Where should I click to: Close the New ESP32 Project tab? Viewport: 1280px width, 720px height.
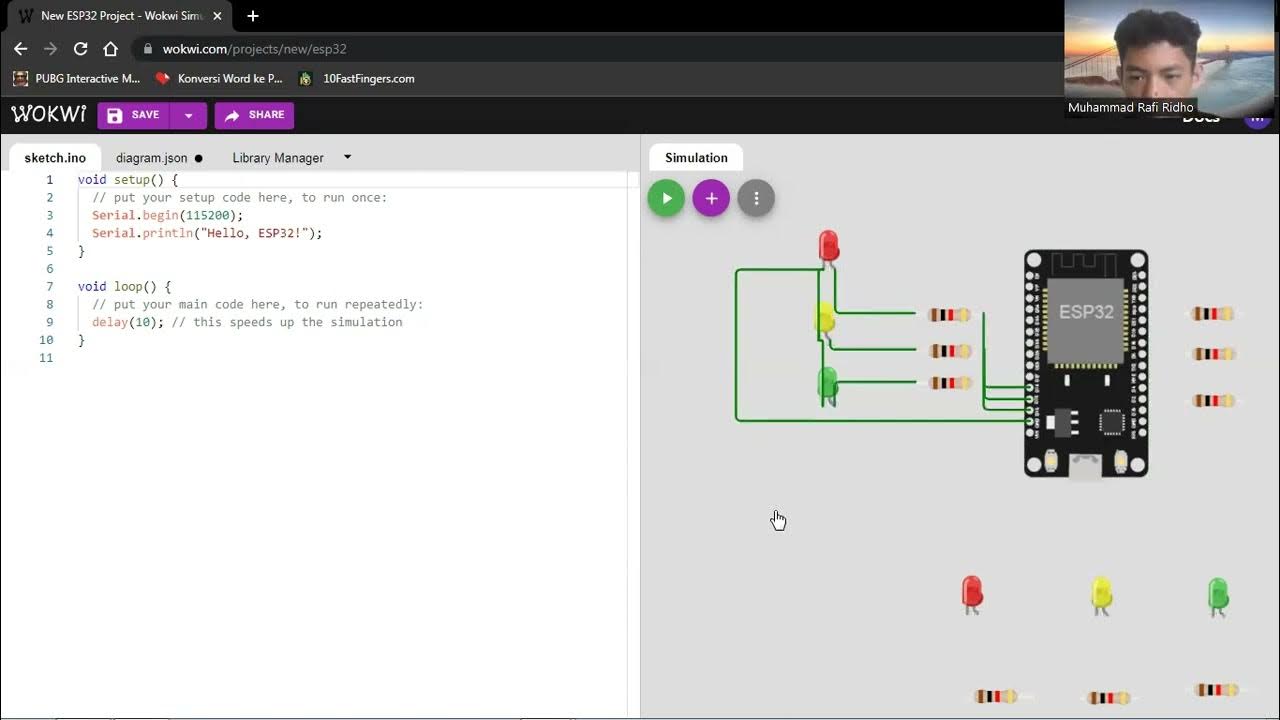point(217,16)
